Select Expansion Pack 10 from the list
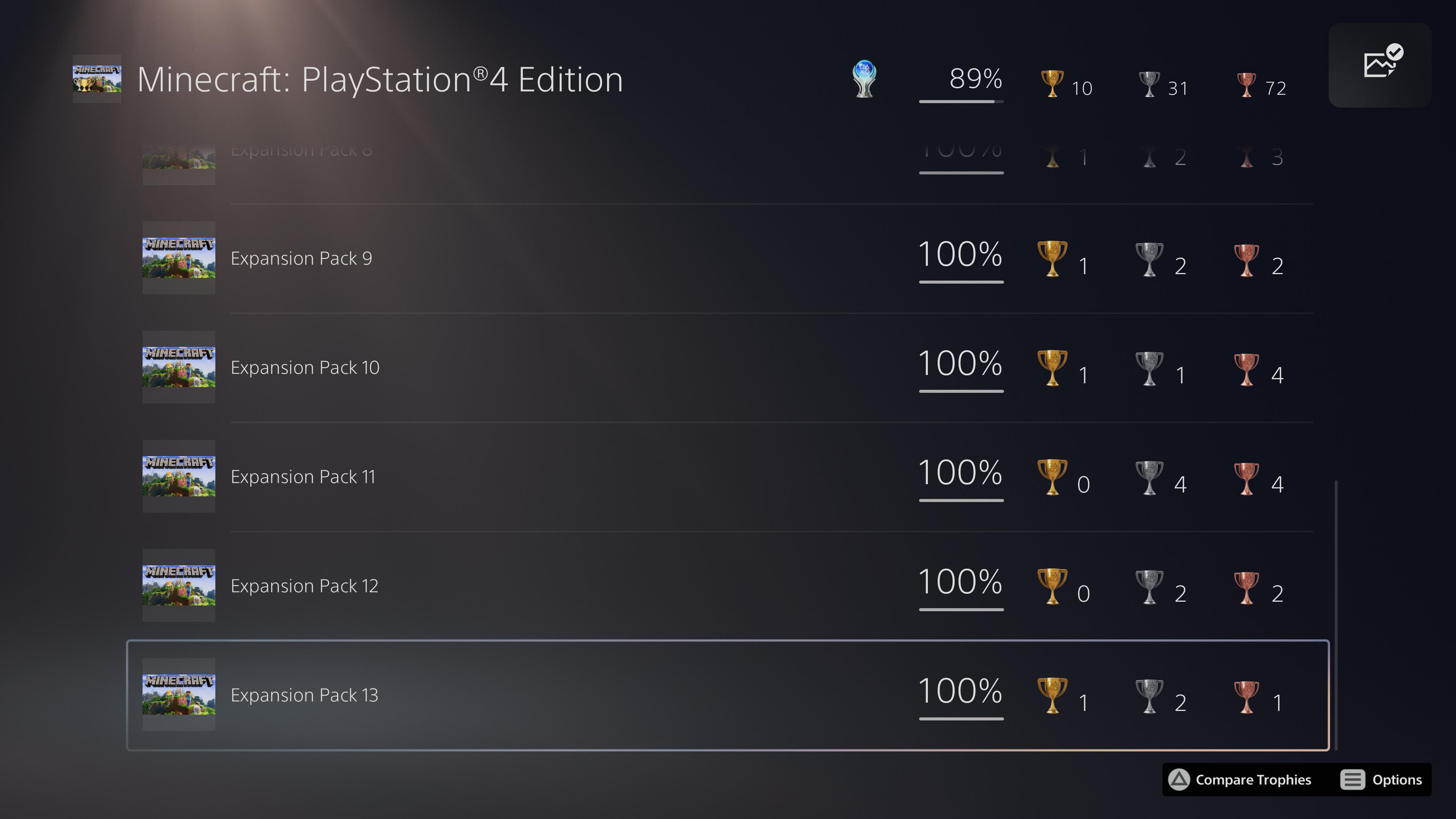The height and width of the screenshot is (819, 1456). [304, 367]
